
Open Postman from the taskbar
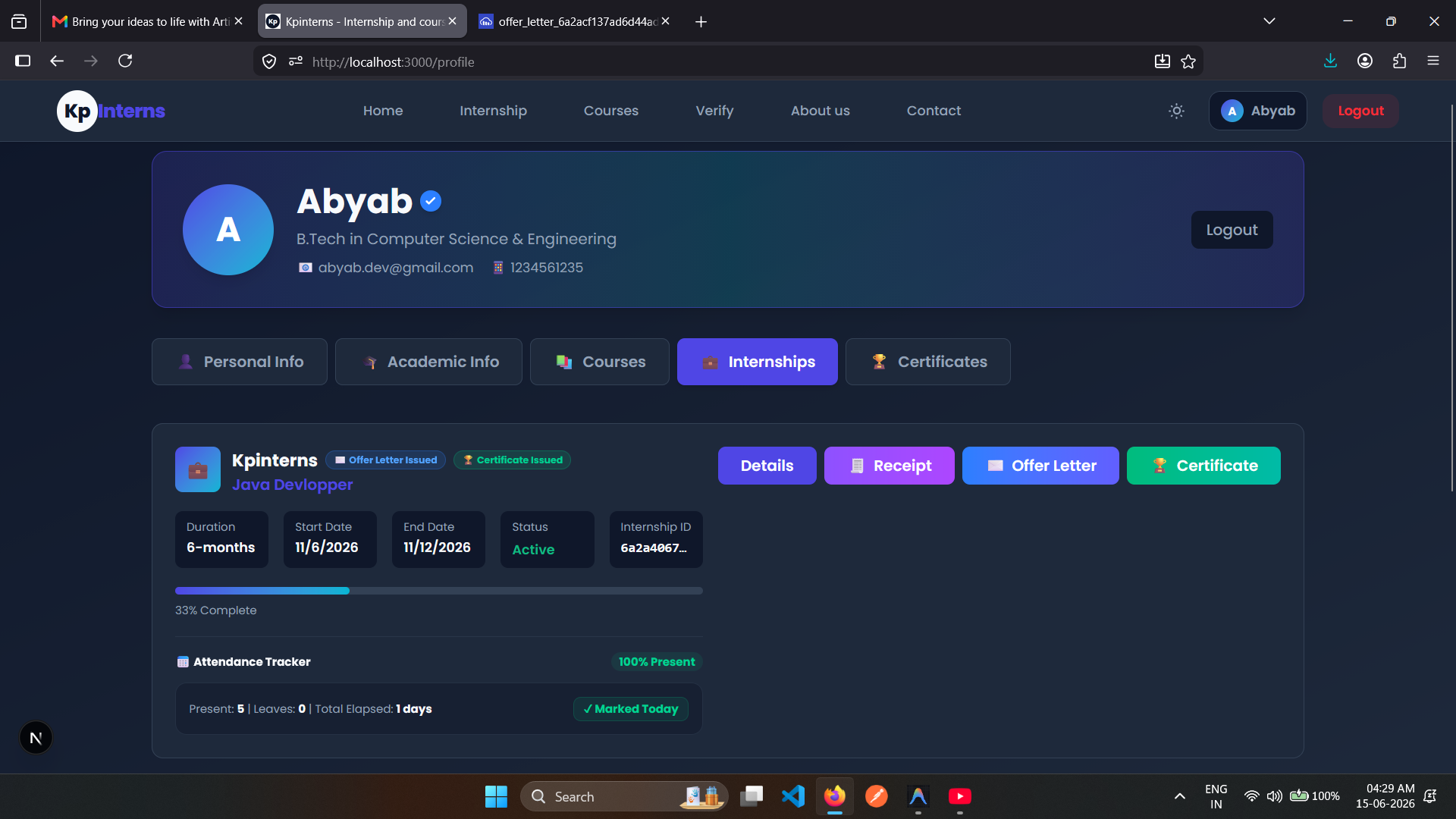pos(877,796)
